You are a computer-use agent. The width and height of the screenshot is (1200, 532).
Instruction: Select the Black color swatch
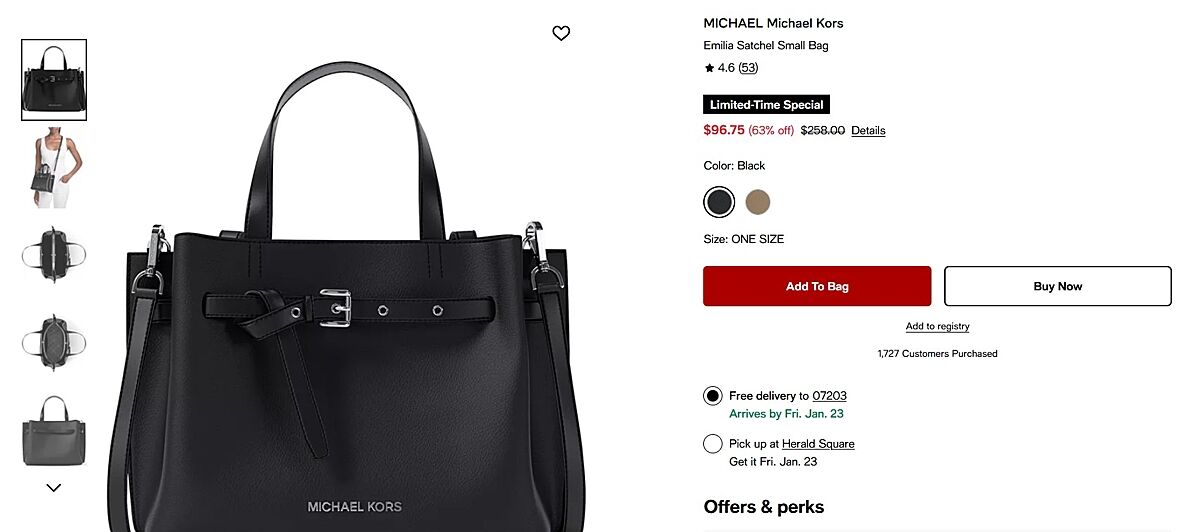pyautogui.click(x=719, y=202)
